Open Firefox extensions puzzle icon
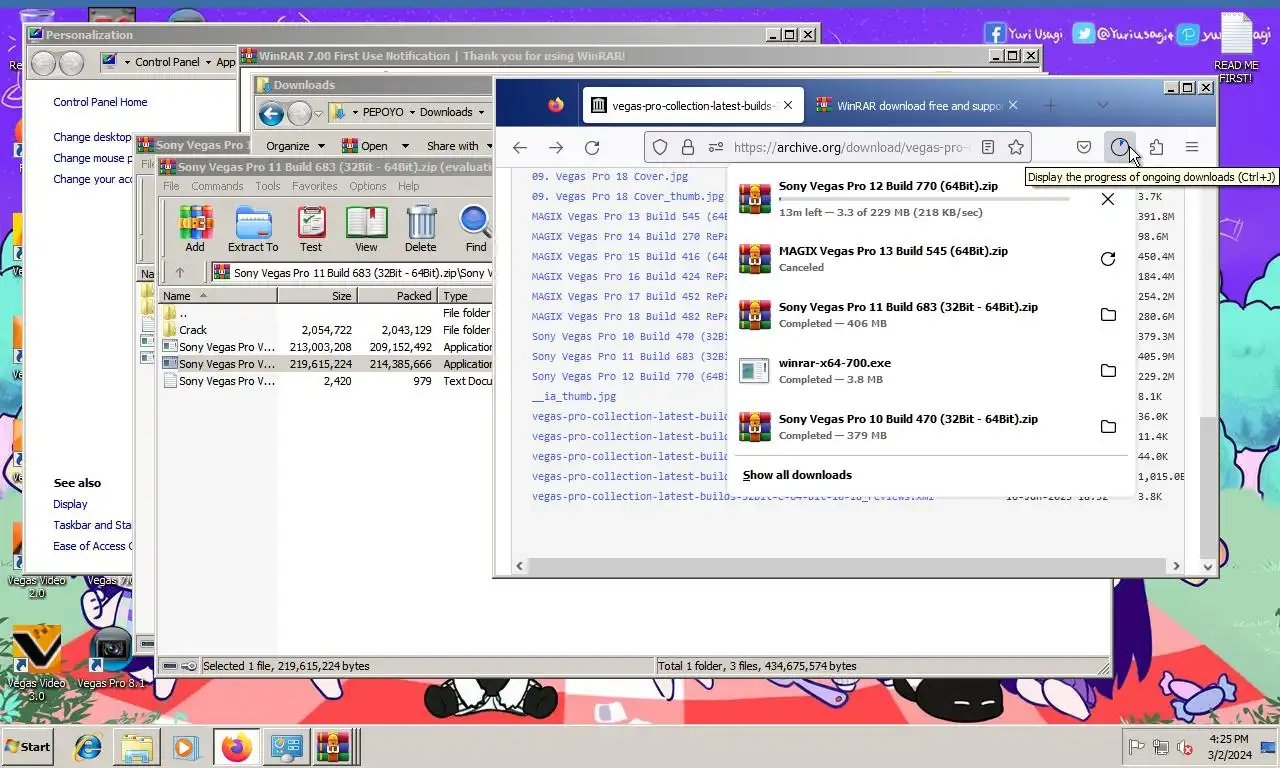 (x=1156, y=147)
